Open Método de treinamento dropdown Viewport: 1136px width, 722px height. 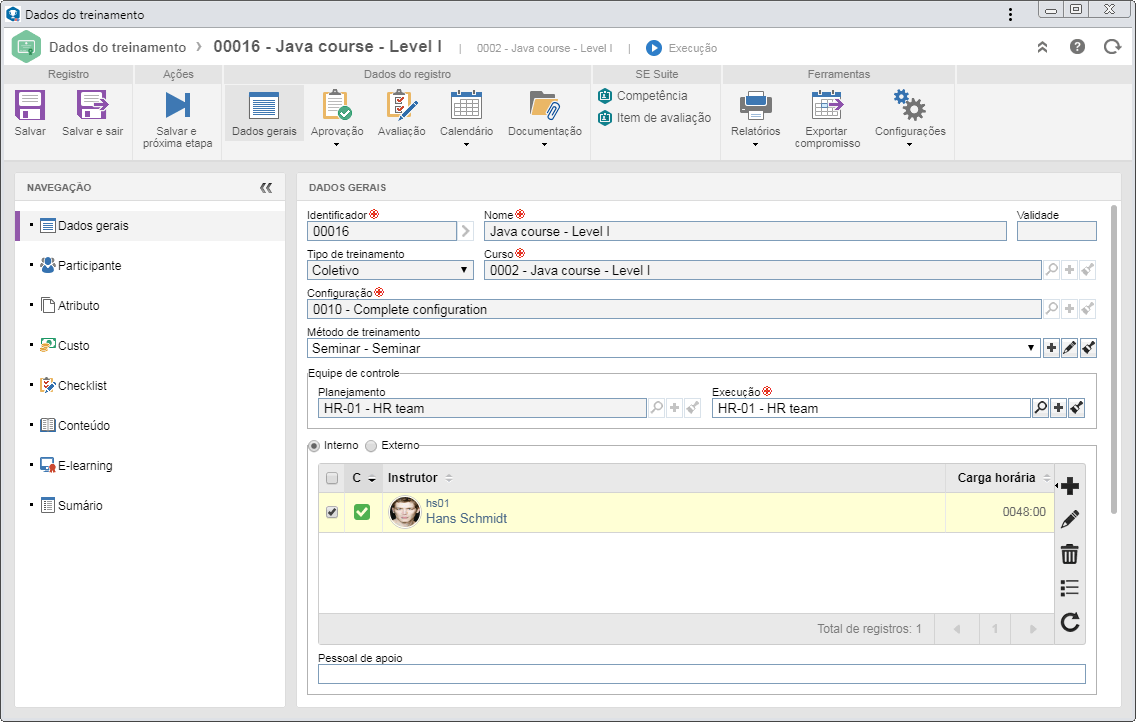[x=673, y=348]
